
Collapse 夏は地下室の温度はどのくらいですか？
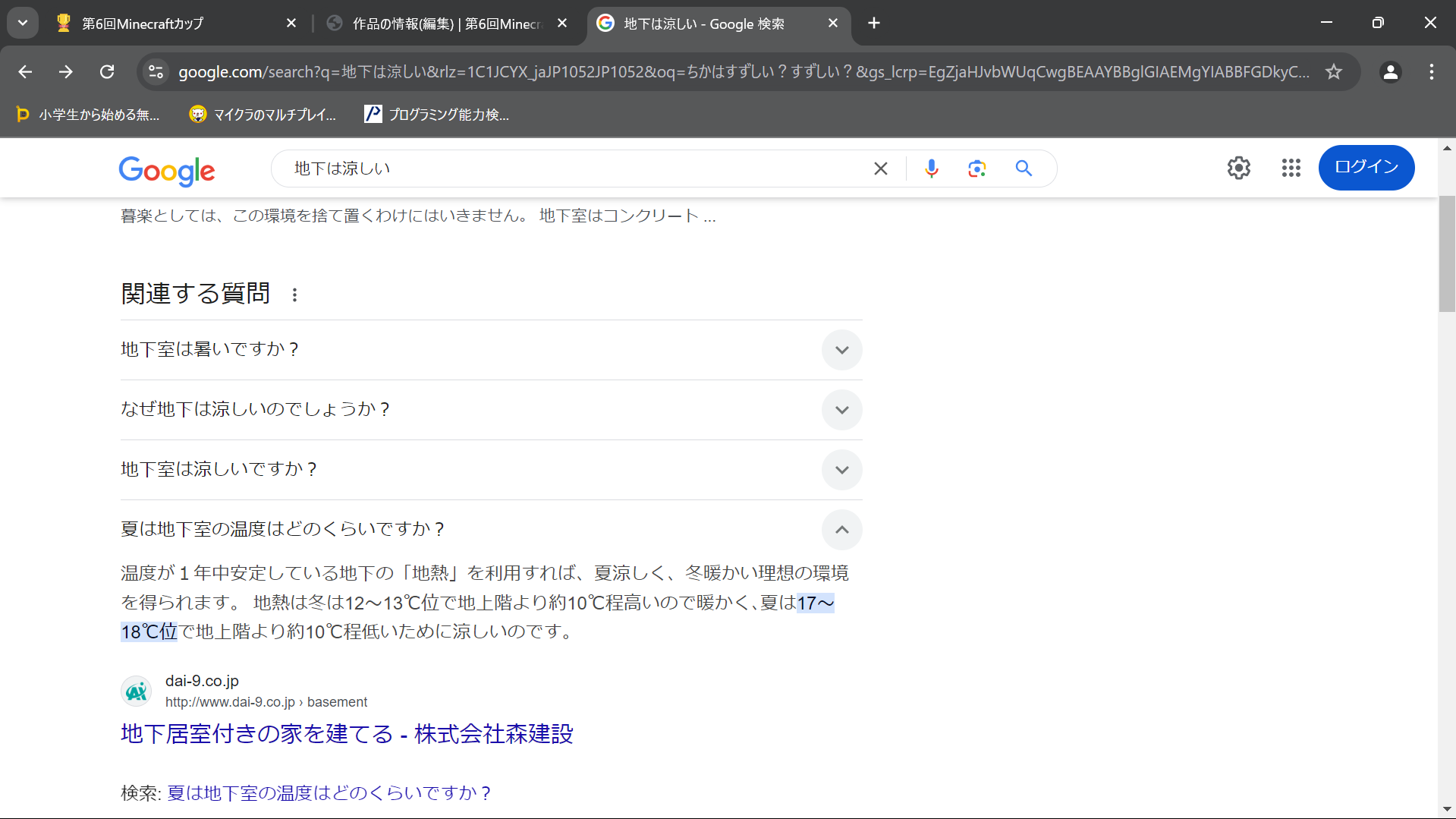coord(491,530)
